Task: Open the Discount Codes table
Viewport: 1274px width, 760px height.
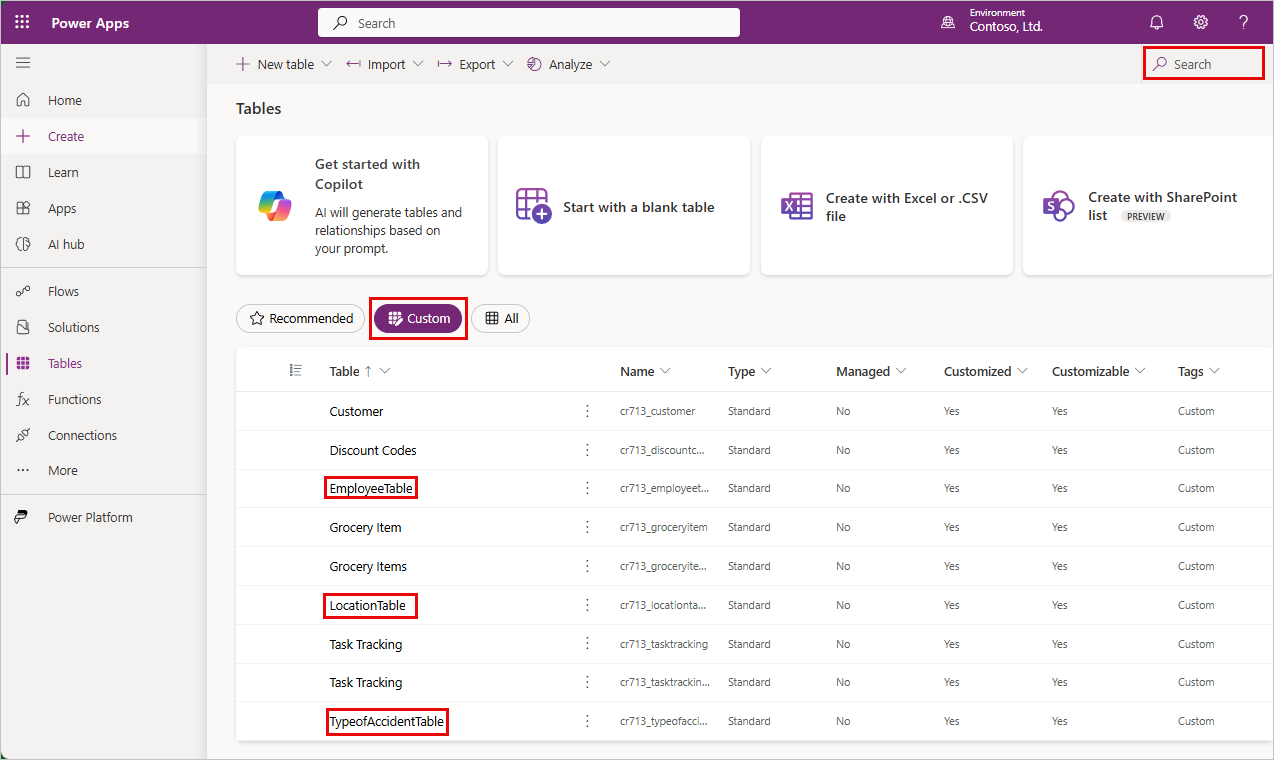Action: click(x=373, y=450)
